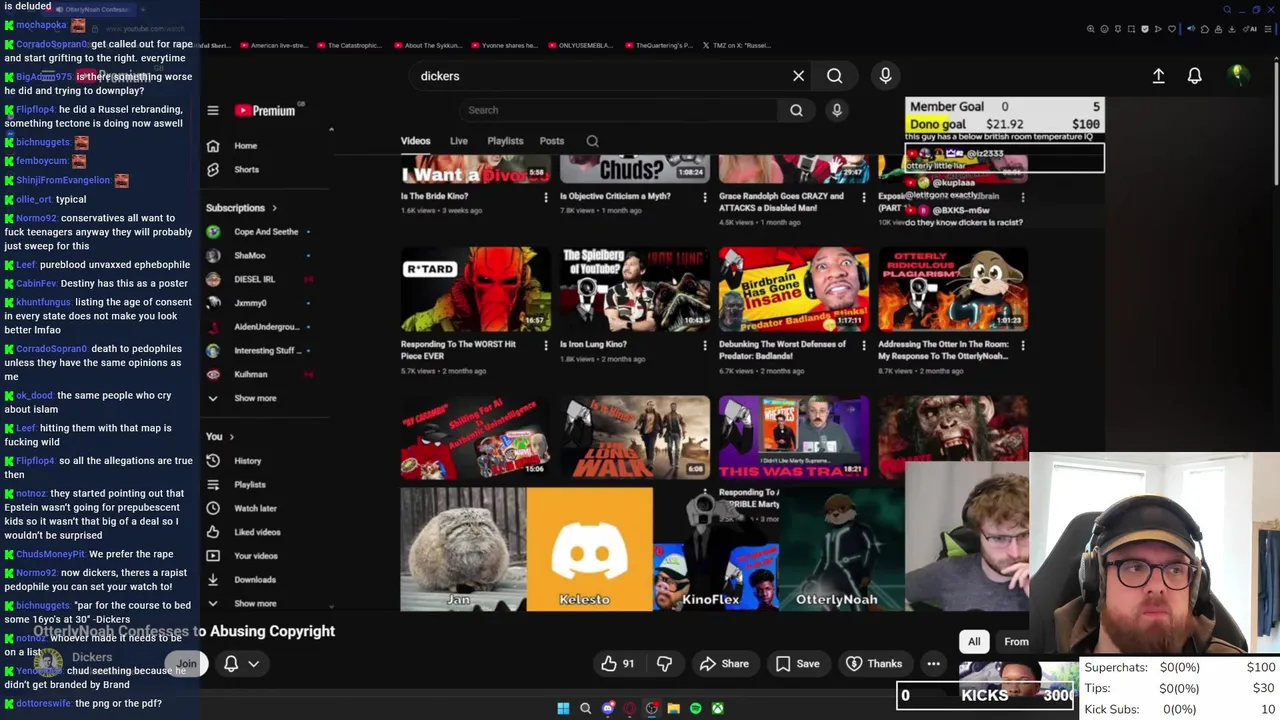Open the Create upload icon
This screenshot has width=1280, height=720.
[1158, 76]
